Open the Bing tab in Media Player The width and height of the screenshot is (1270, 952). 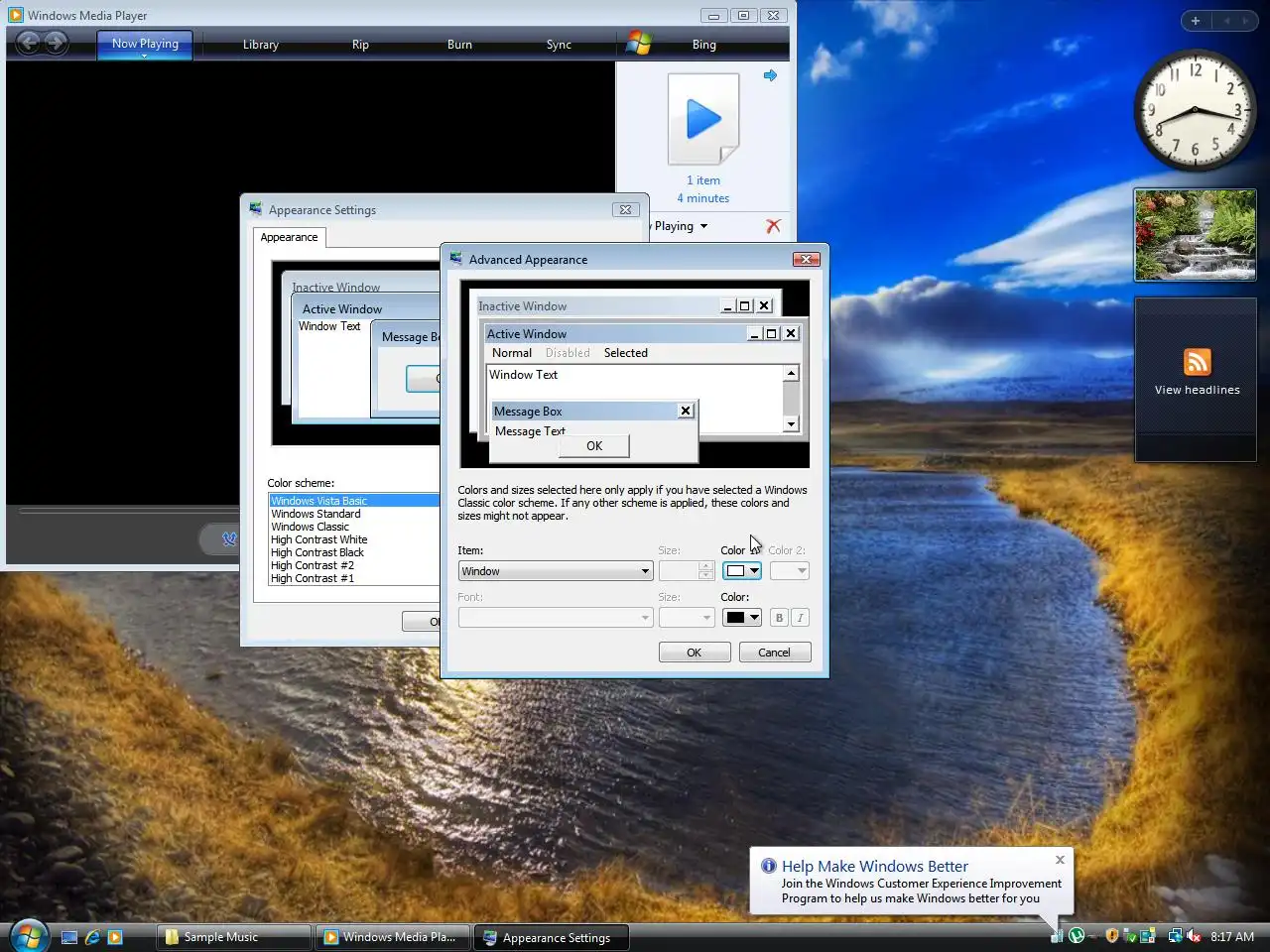coord(704,45)
